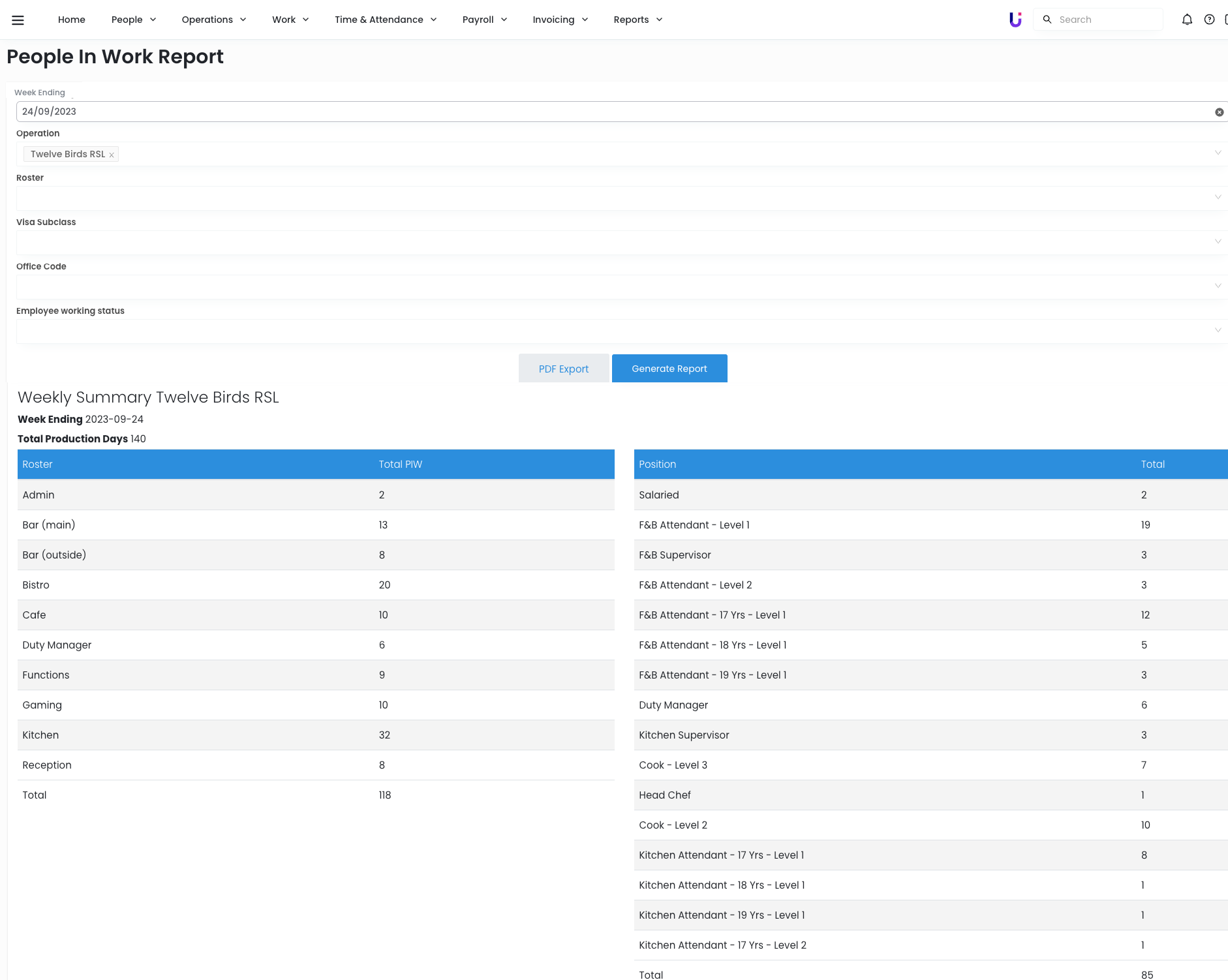This screenshot has width=1228, height=980.
Task: Open the help question mark icon
Action: (1209, 20)
